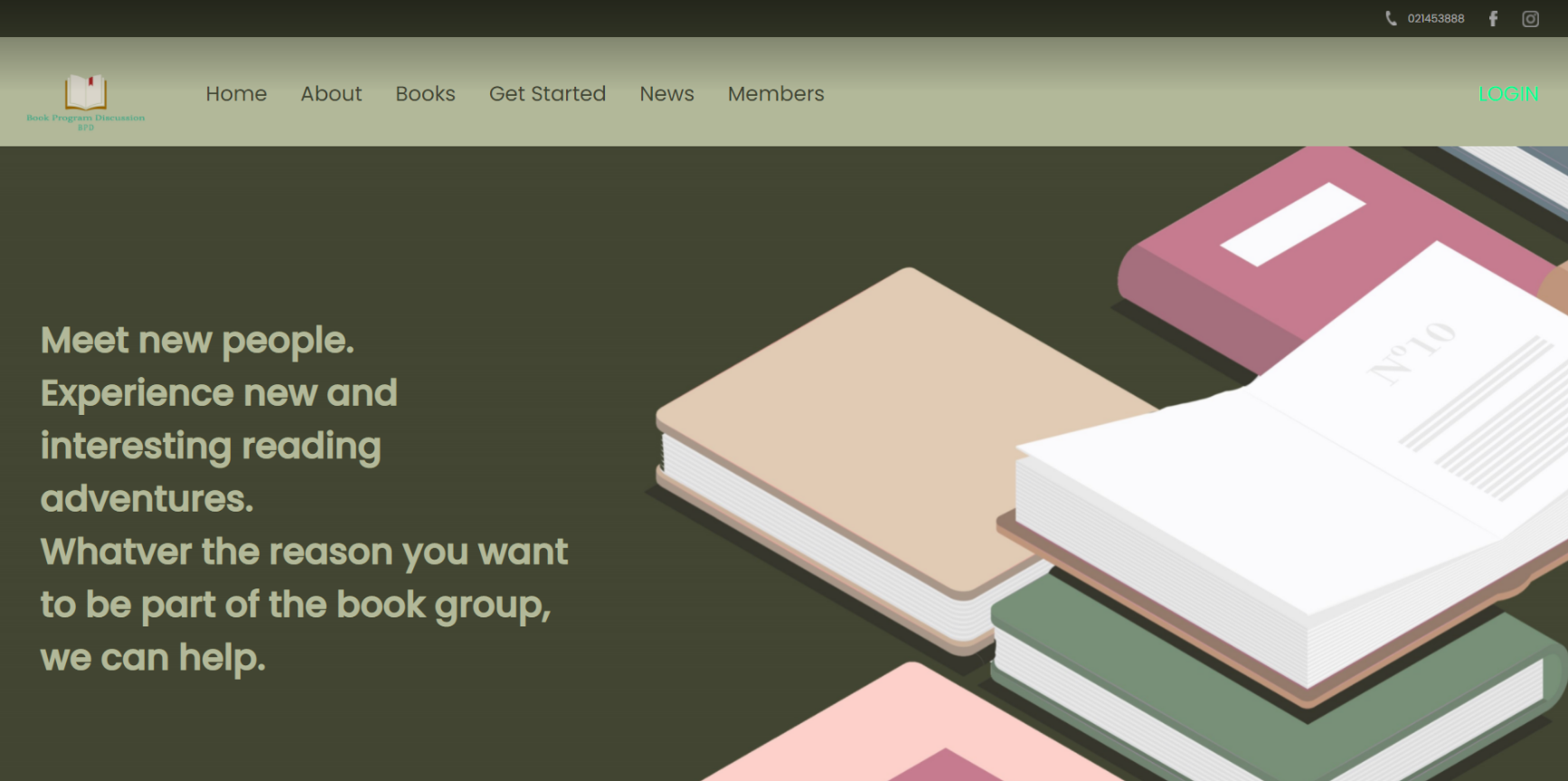Click phone number 021453888
The width and height of the screenshot is (1568, 781).
click(x=1436, y=18)
